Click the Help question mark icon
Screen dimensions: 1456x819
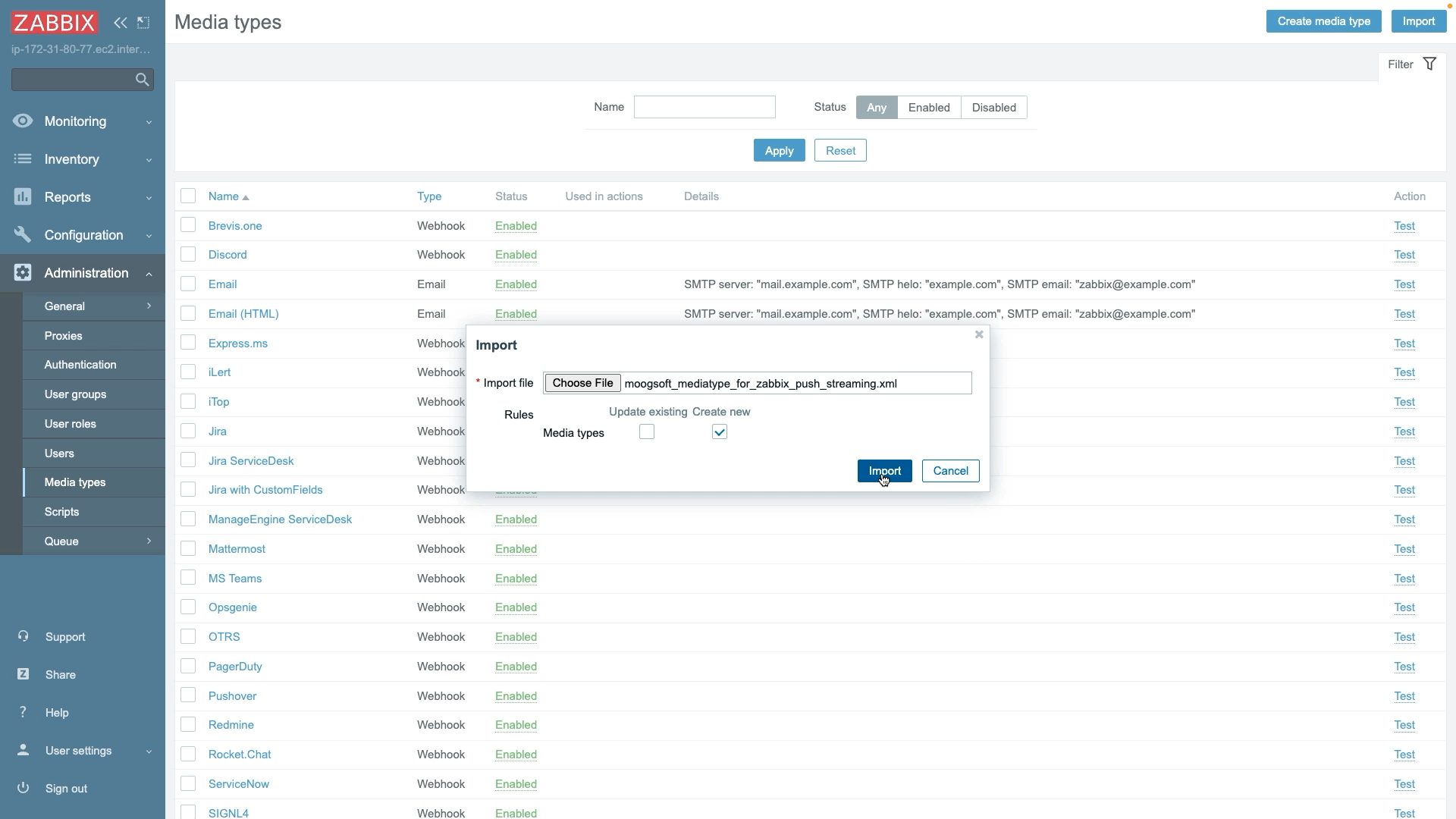click(x=24, y=712)
